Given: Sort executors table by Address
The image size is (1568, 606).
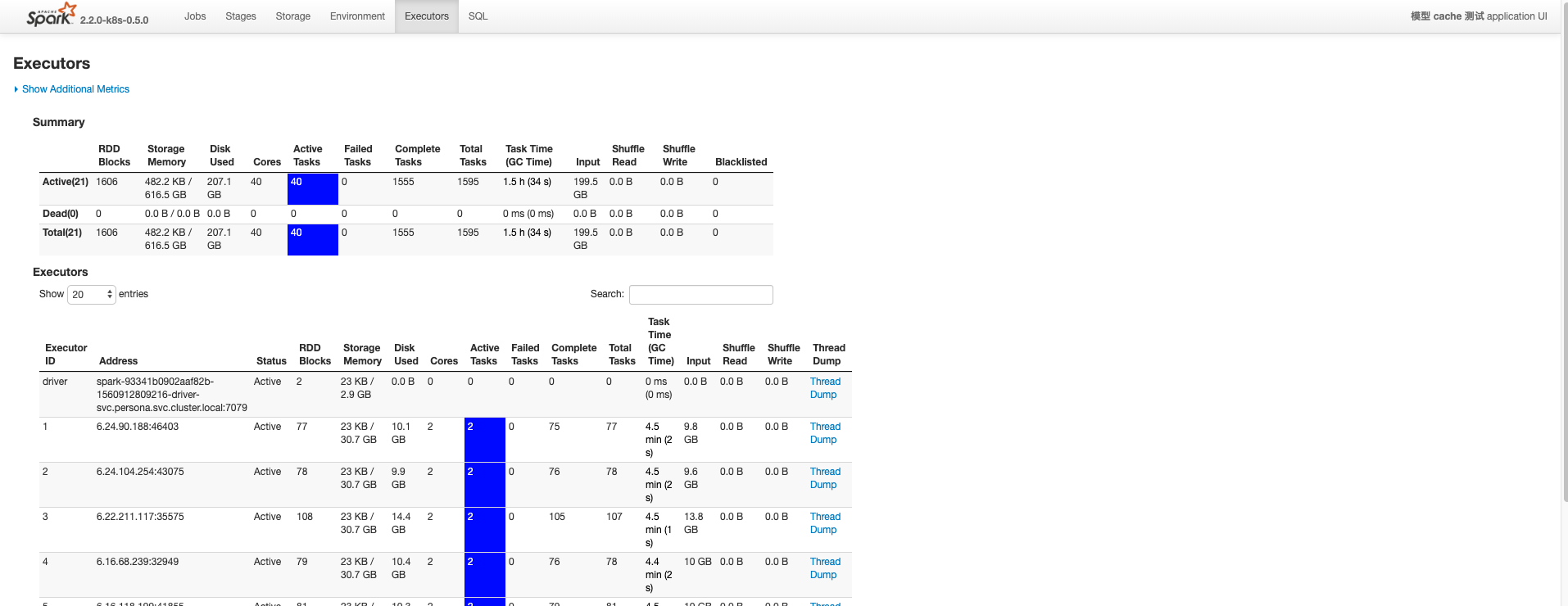Looking at the screenshot, I should [x=118, y=361].
